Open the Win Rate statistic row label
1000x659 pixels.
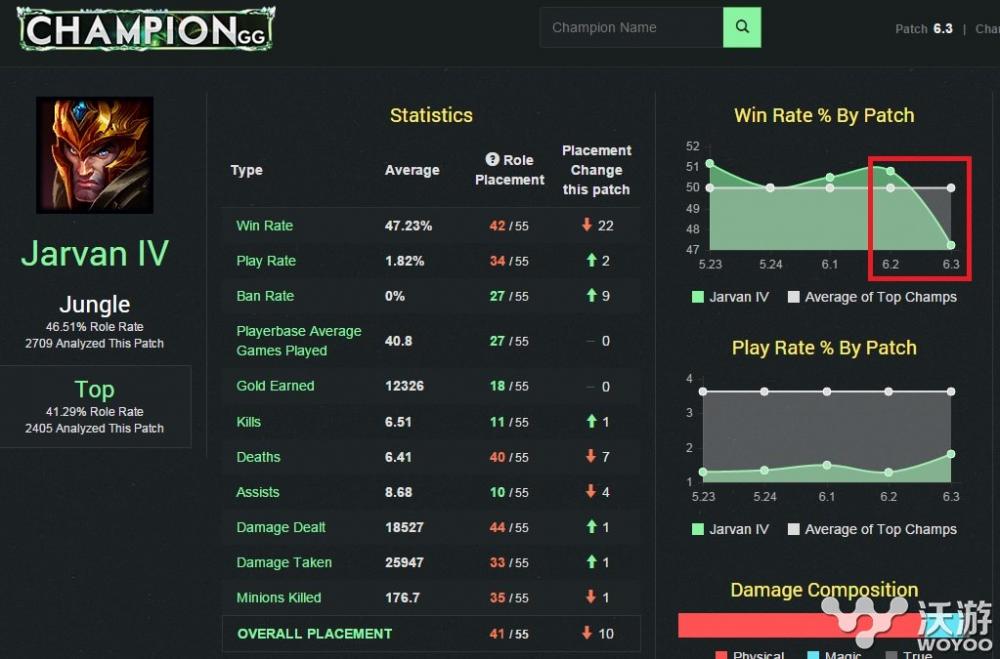[x=265, y=225]
